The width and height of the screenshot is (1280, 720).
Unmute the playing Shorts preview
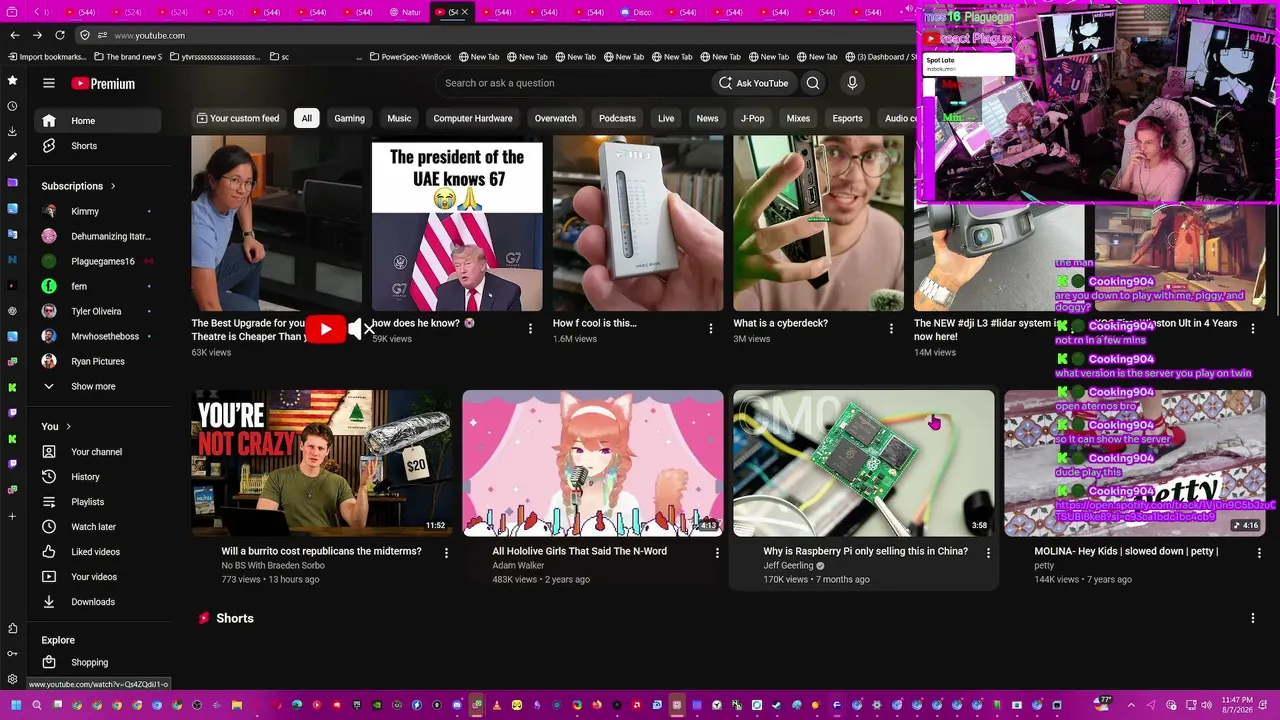(361, 329)
